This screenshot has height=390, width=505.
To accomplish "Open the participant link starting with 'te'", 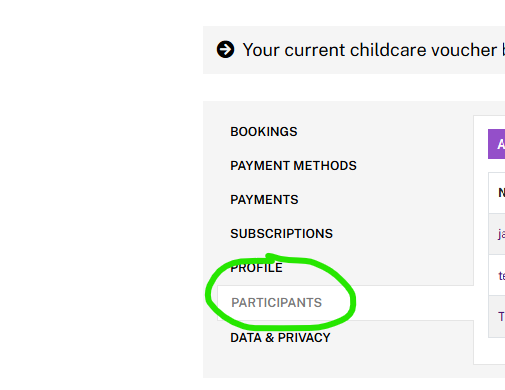I will click(x=501, y=276).
